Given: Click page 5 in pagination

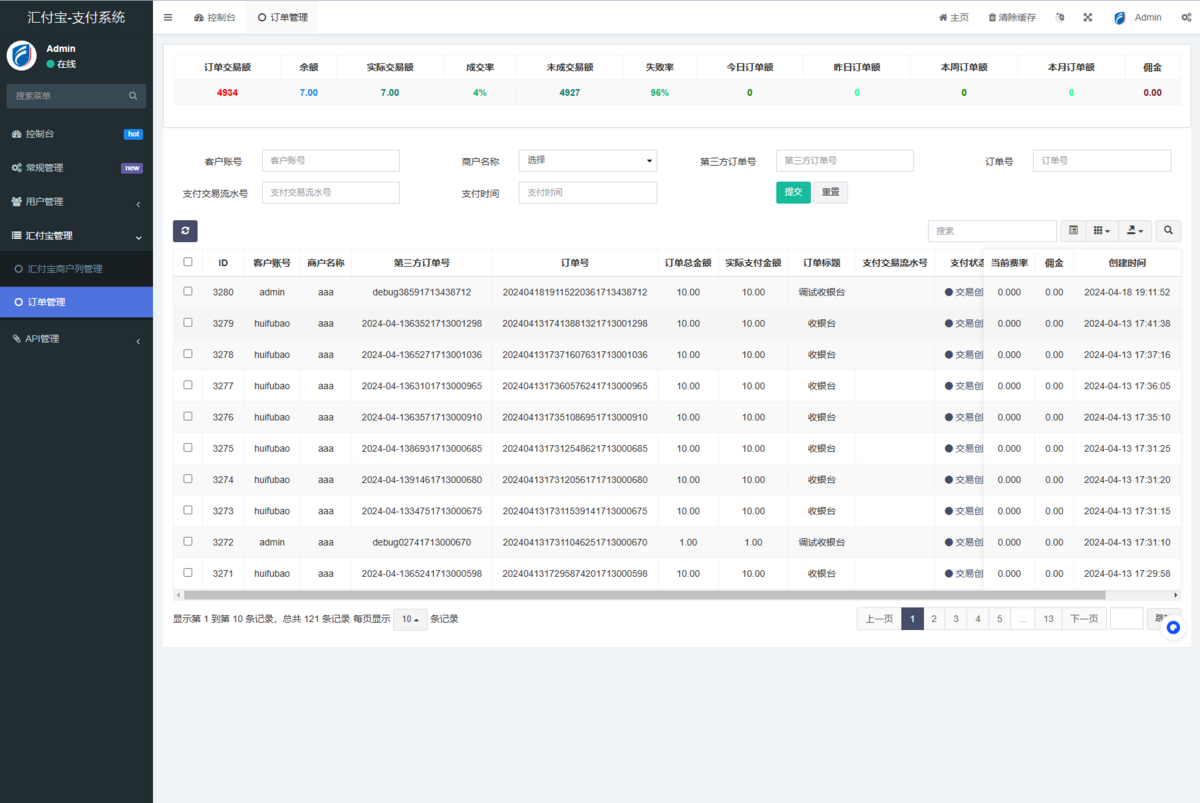Looking at the screenshot, I should coord(999,619).
